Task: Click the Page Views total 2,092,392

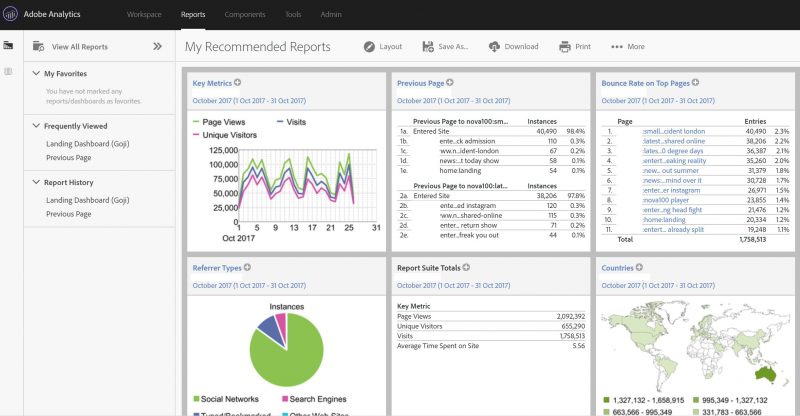Action: [x=570, y=316]
